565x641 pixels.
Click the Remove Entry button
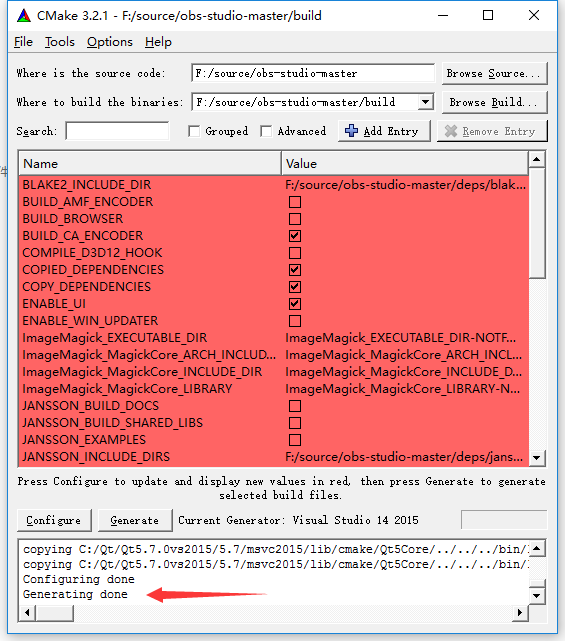coord(492,131)
